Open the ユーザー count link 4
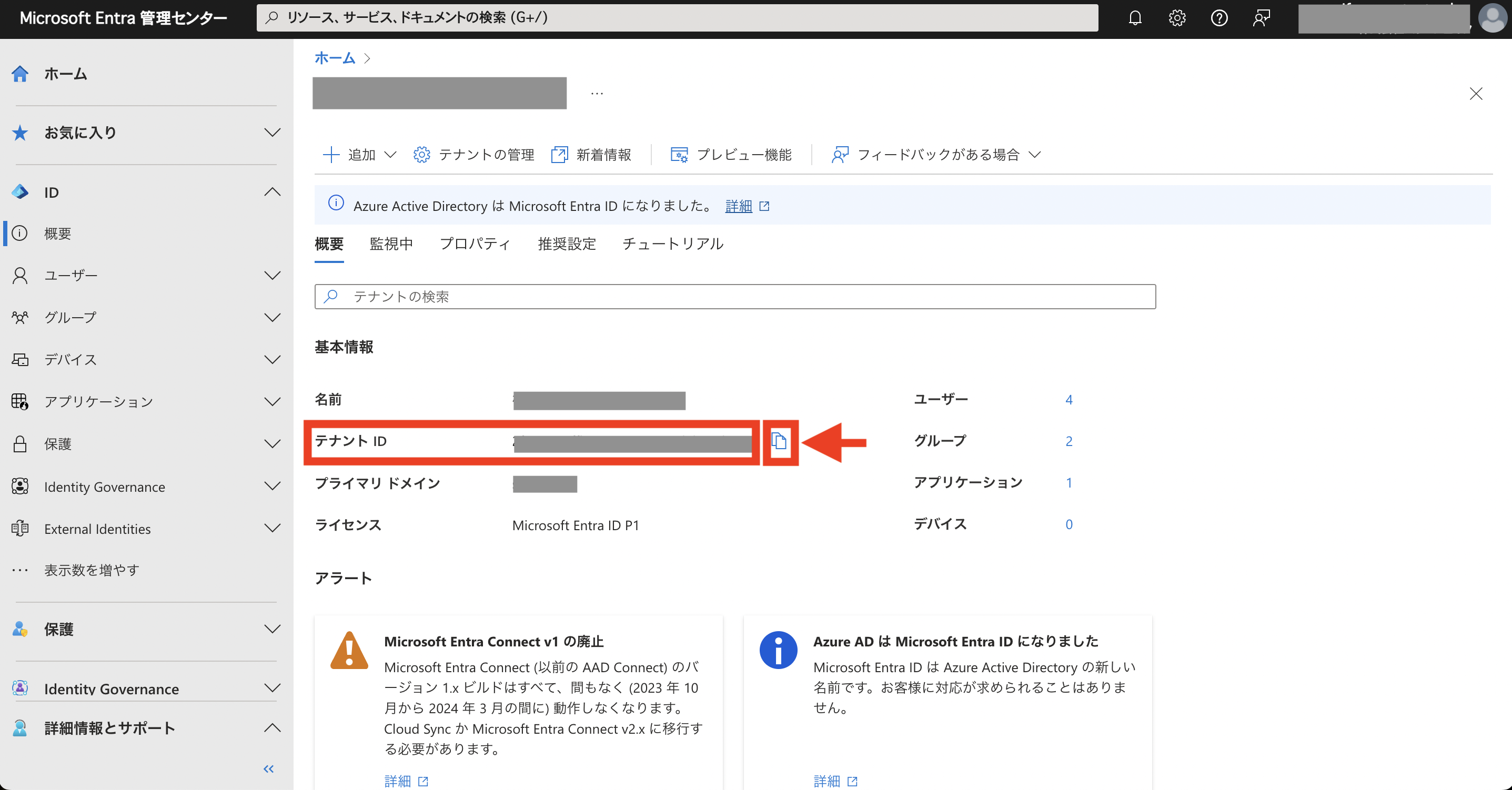1512x790 pixels. 1069,400
